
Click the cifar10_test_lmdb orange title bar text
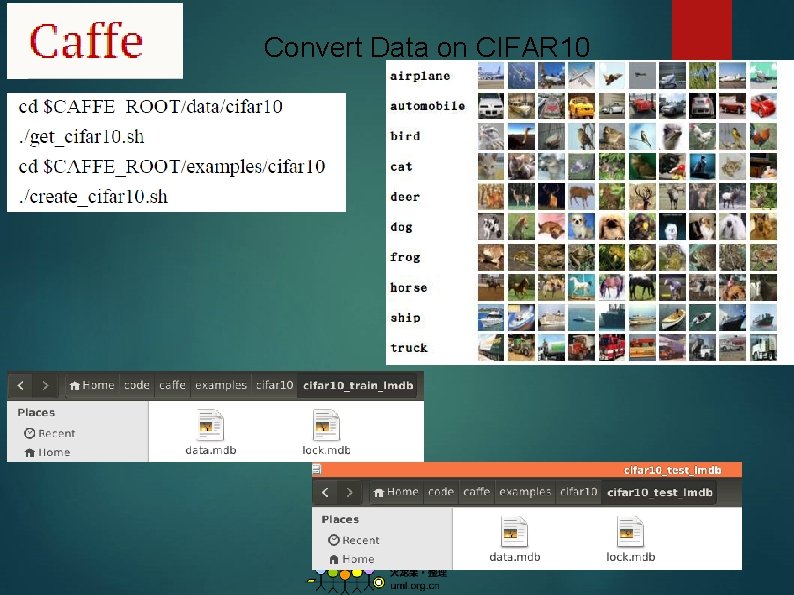coord(672,470)
